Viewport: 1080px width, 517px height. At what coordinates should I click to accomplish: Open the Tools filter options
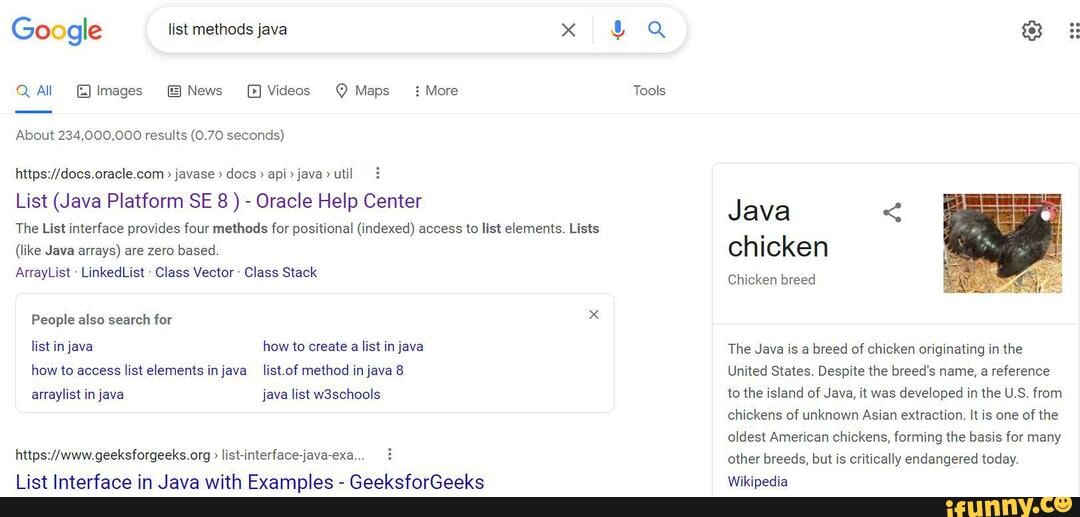[x=649, y=91]
